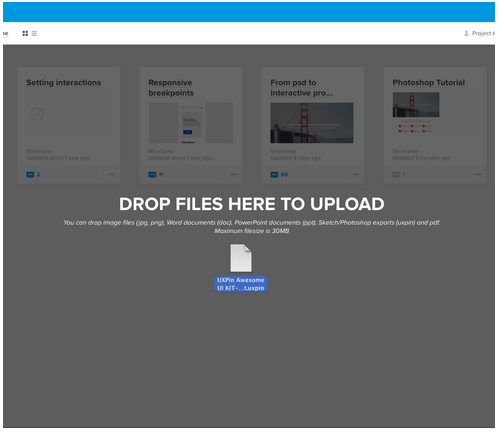Click the Project team link
Viewport: 499px width, 431px height.
(x=483, y=33)
